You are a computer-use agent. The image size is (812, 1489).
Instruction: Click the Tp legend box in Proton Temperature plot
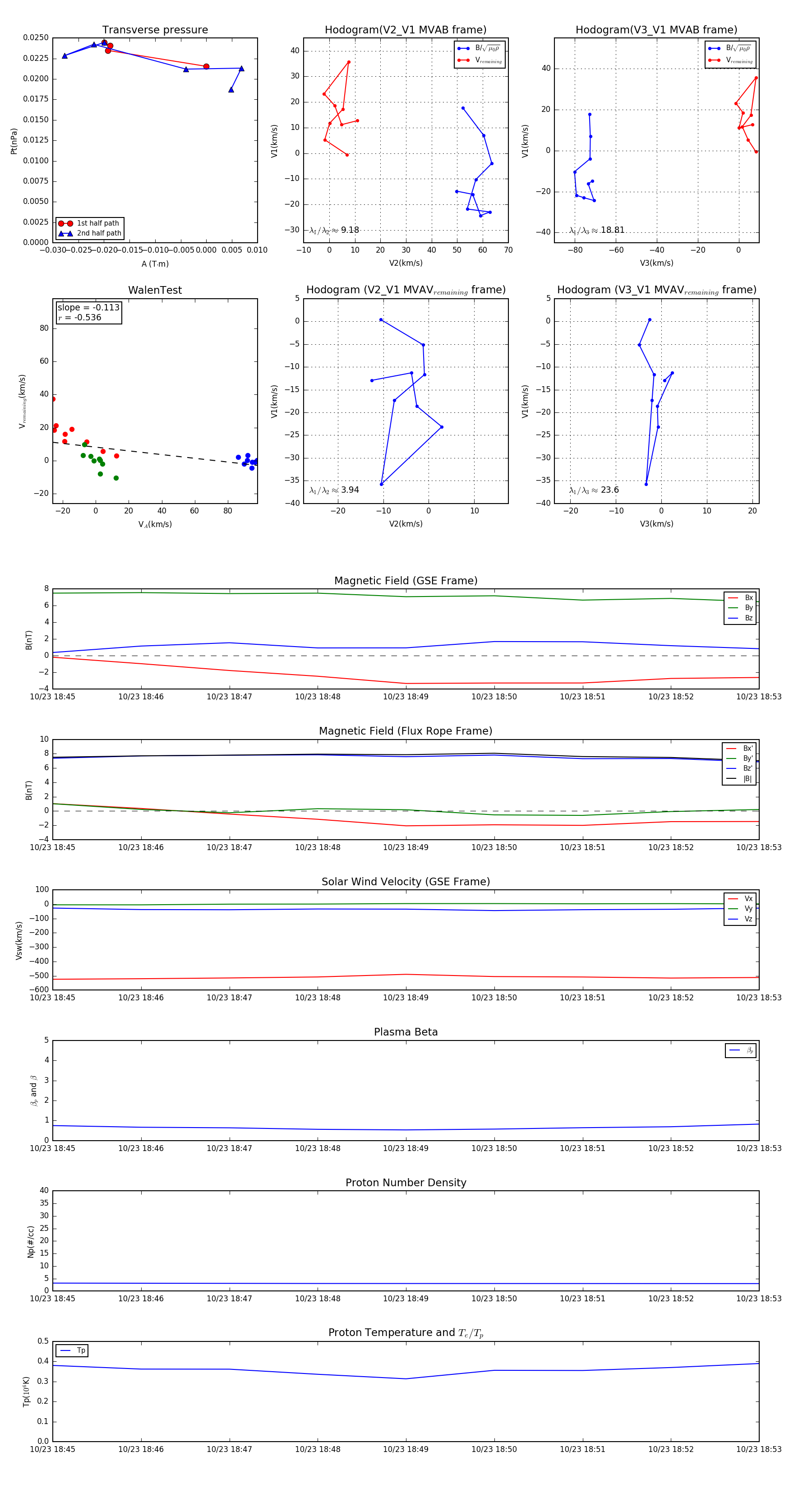click(72, 1351)
